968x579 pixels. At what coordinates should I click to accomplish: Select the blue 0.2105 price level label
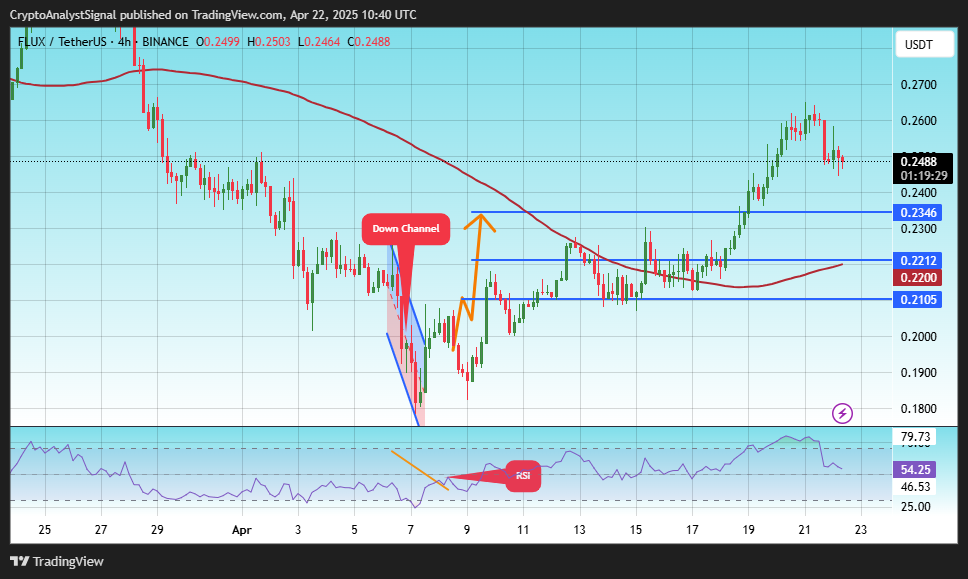click(918, 300)
